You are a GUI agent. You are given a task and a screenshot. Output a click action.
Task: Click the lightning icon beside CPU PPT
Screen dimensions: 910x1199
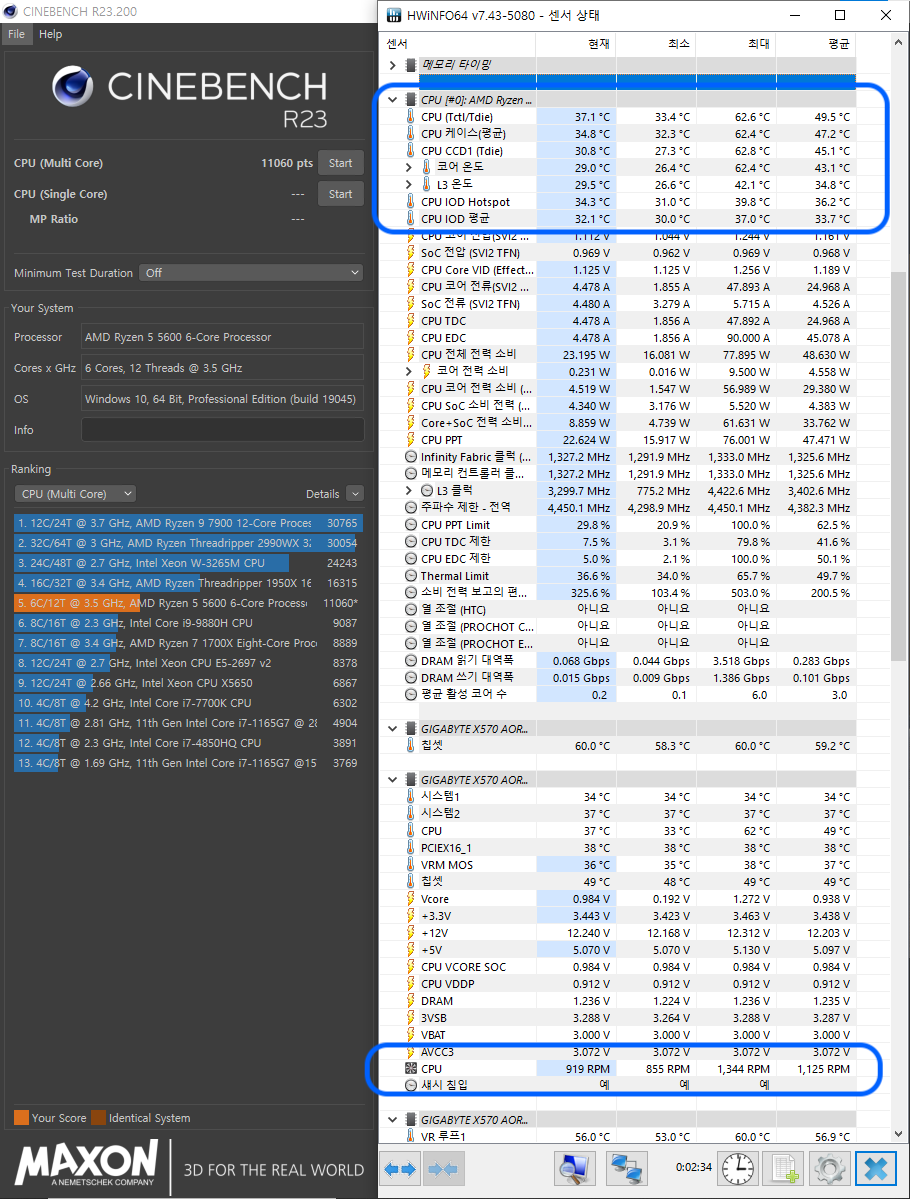coord(411,440)
